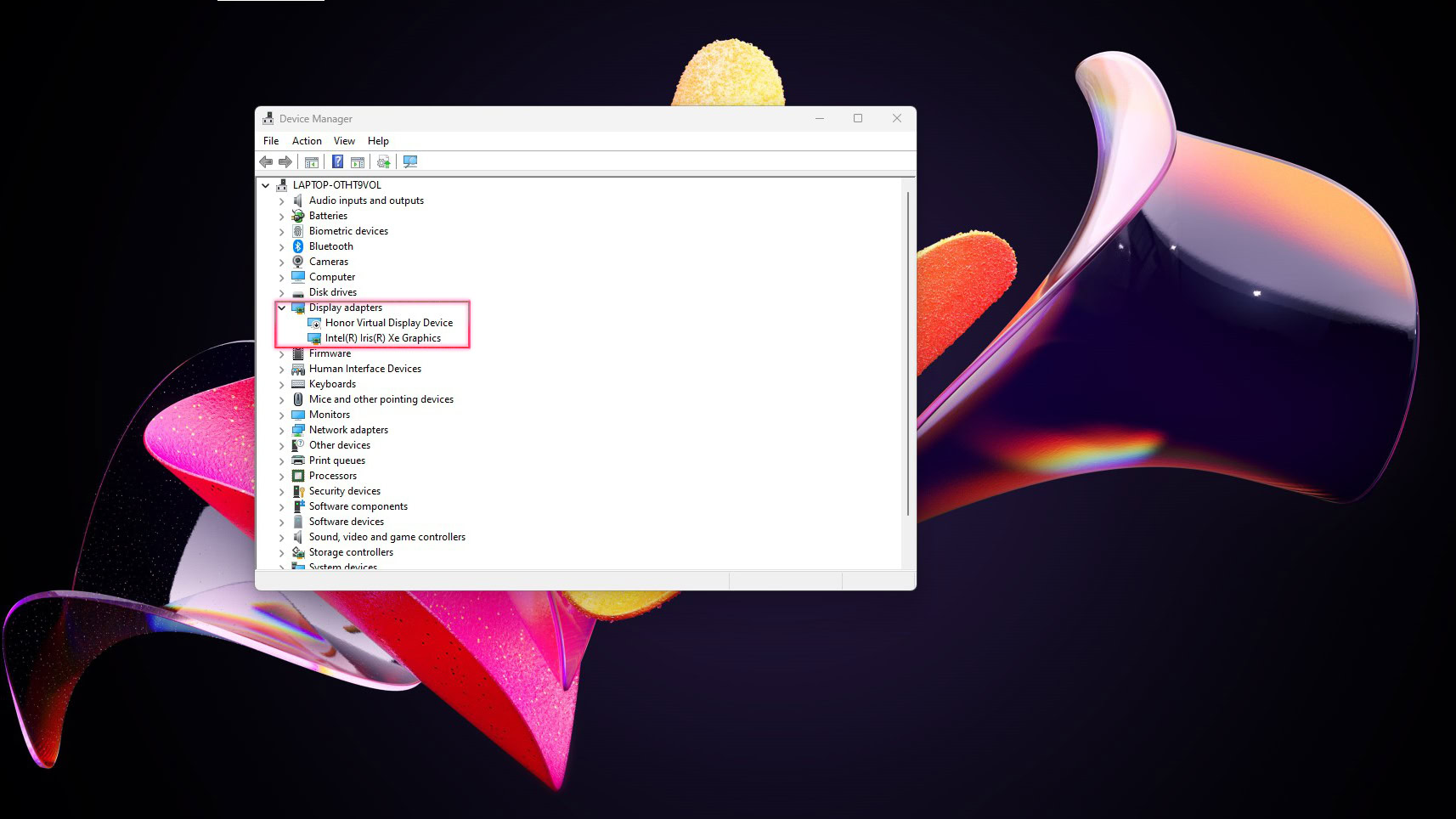Toggle the Show/Hide Console Tree toolbar icon
The width and height of the screenshot is (1456, 819).
coord(312,162)
